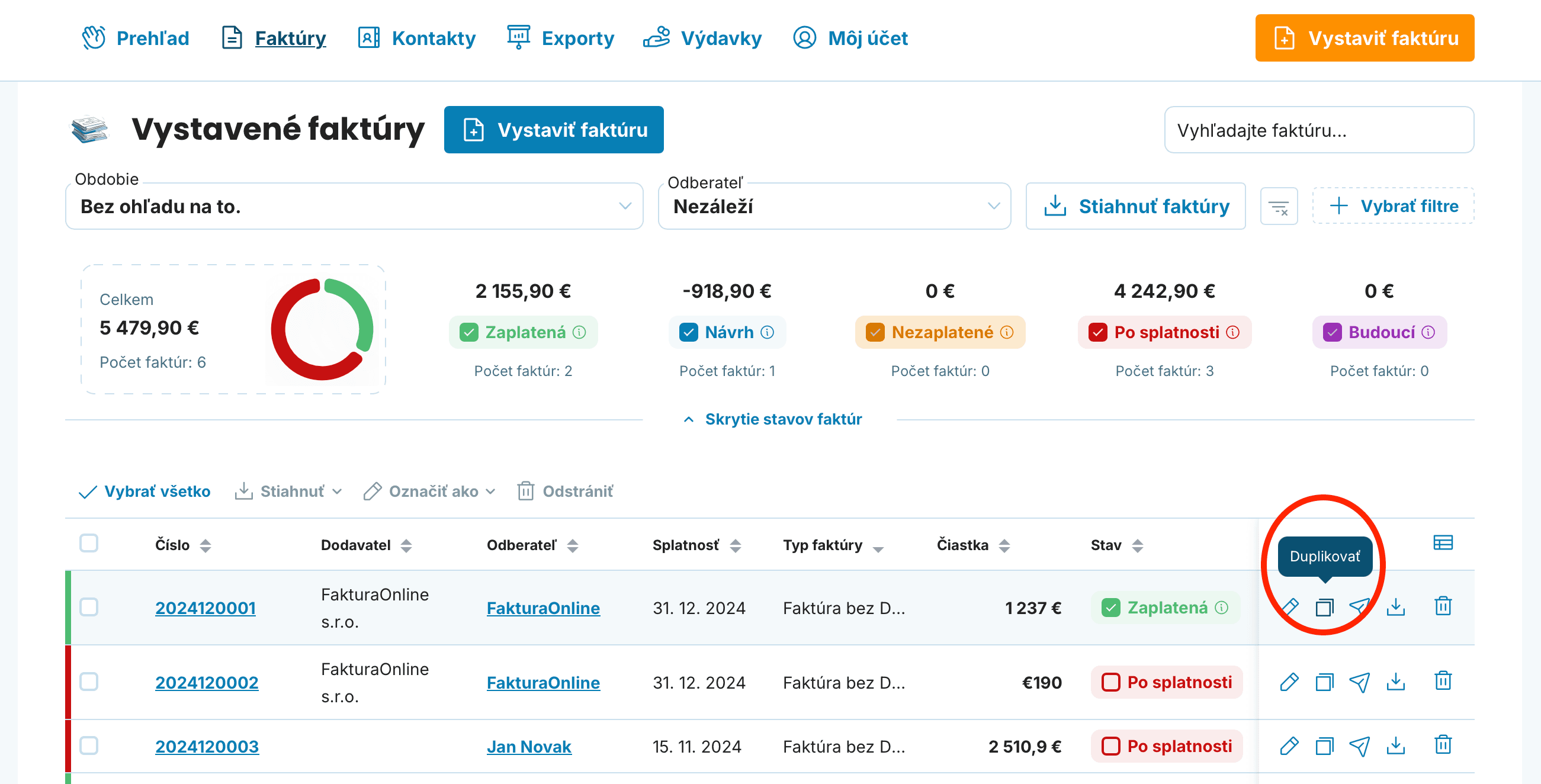Clear filters with the filter-remove icon
This screenshot has height=784, width=1541.
click(1279, 207)
